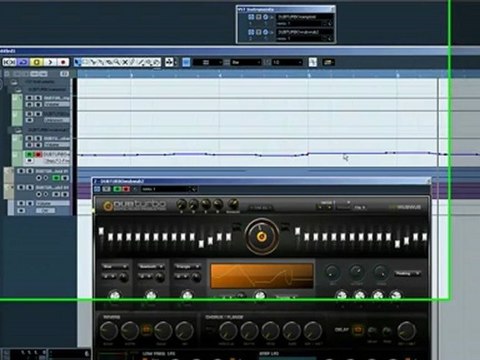Image resolution: width=480 pixels, height=360 pixels.
Task: Open the preset dropdown in plugin window header
Action: coord(169,189)
